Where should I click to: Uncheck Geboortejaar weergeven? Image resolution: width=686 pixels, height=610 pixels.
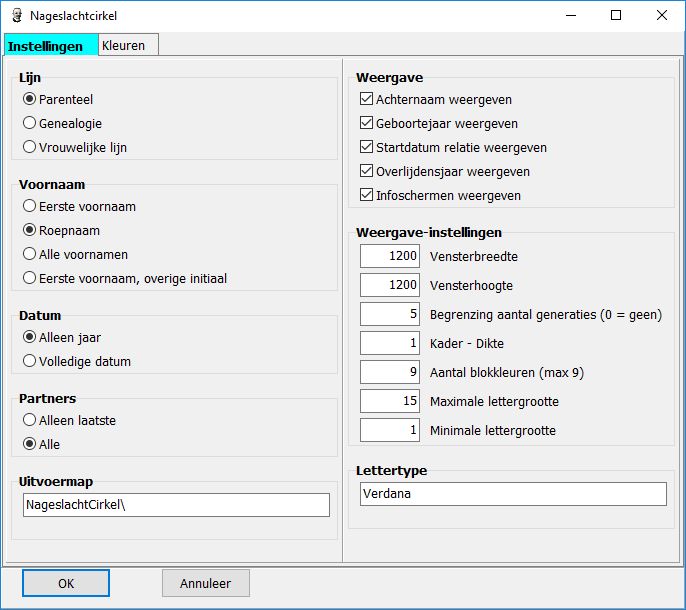tap(366, 124)
